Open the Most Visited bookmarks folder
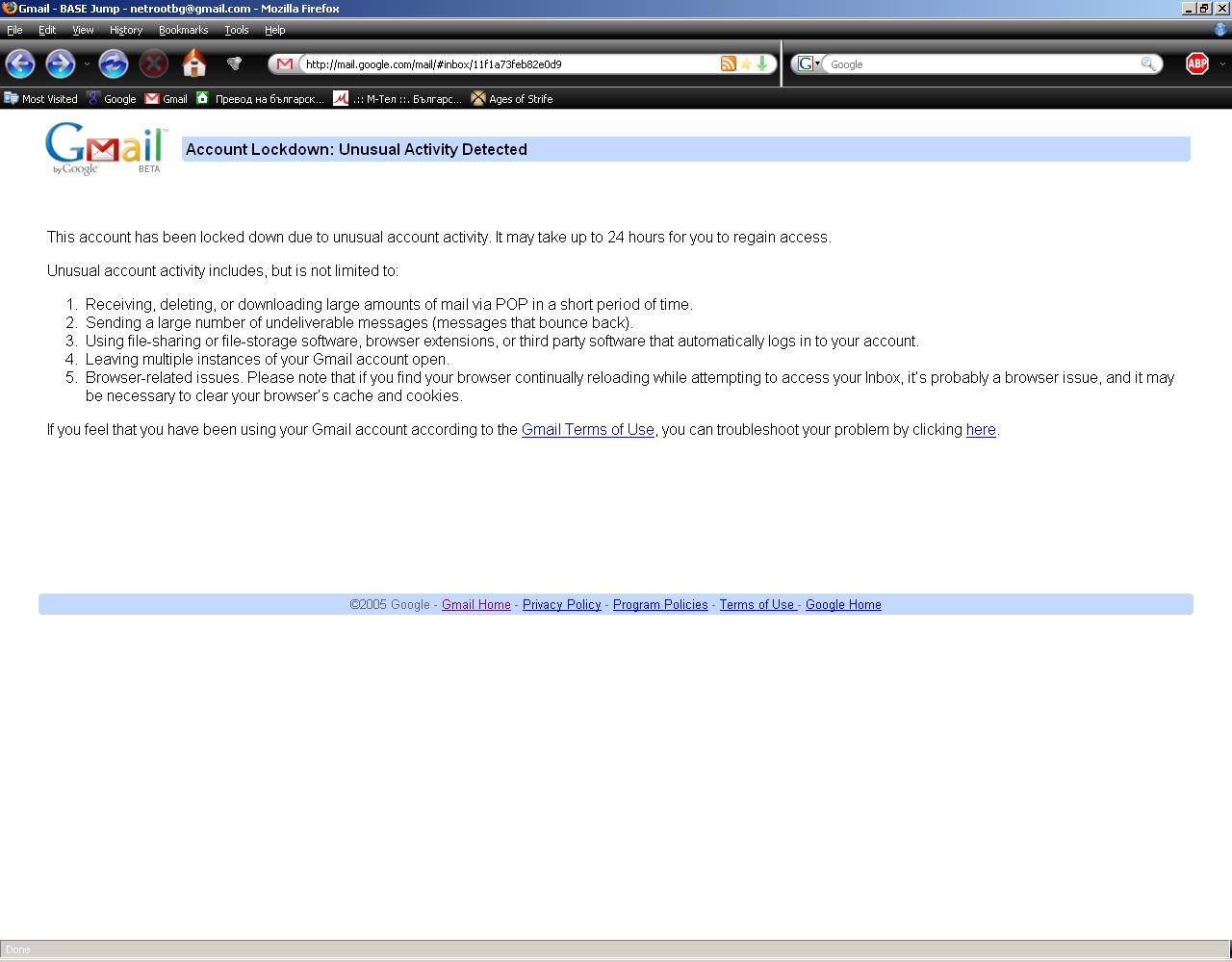This screenshot has height=962, width=1232. [x=41, y=98]
